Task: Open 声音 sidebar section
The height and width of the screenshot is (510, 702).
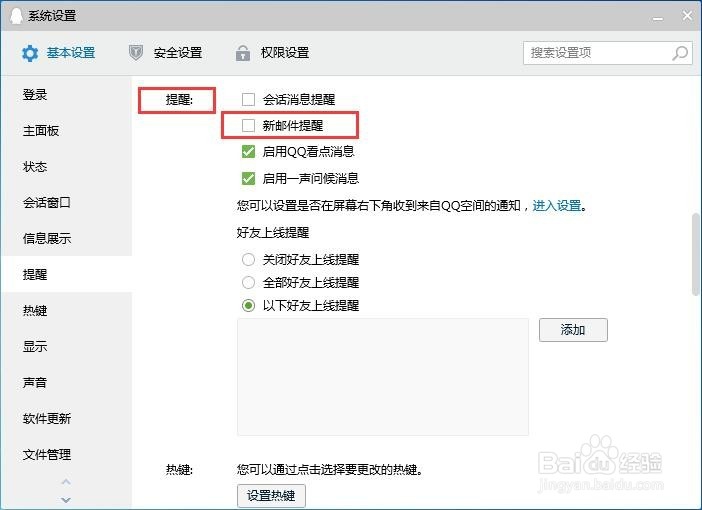Action: pyautogui.click(x=66, y=382)
